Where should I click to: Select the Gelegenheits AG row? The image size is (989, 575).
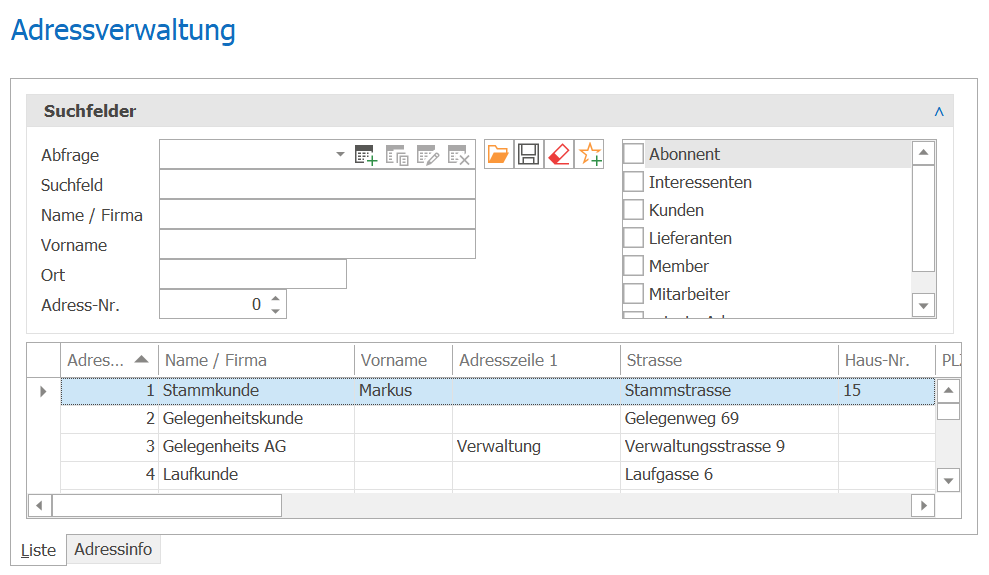[498, 446]
